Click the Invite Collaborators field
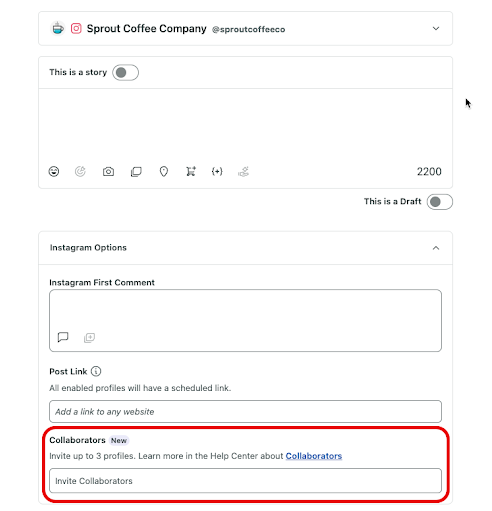Viewport: 492px width, 511px height. [245, 481]
